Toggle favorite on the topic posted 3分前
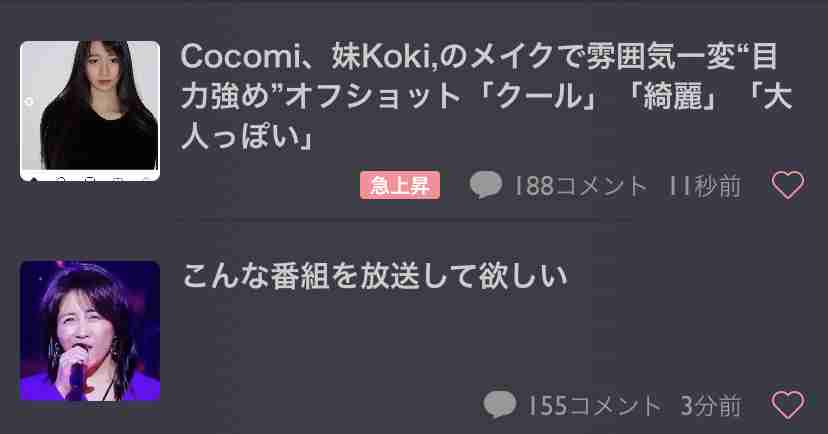Image resolution: width=828 pixels, height=434 pixels. click(x=788, y=405)
